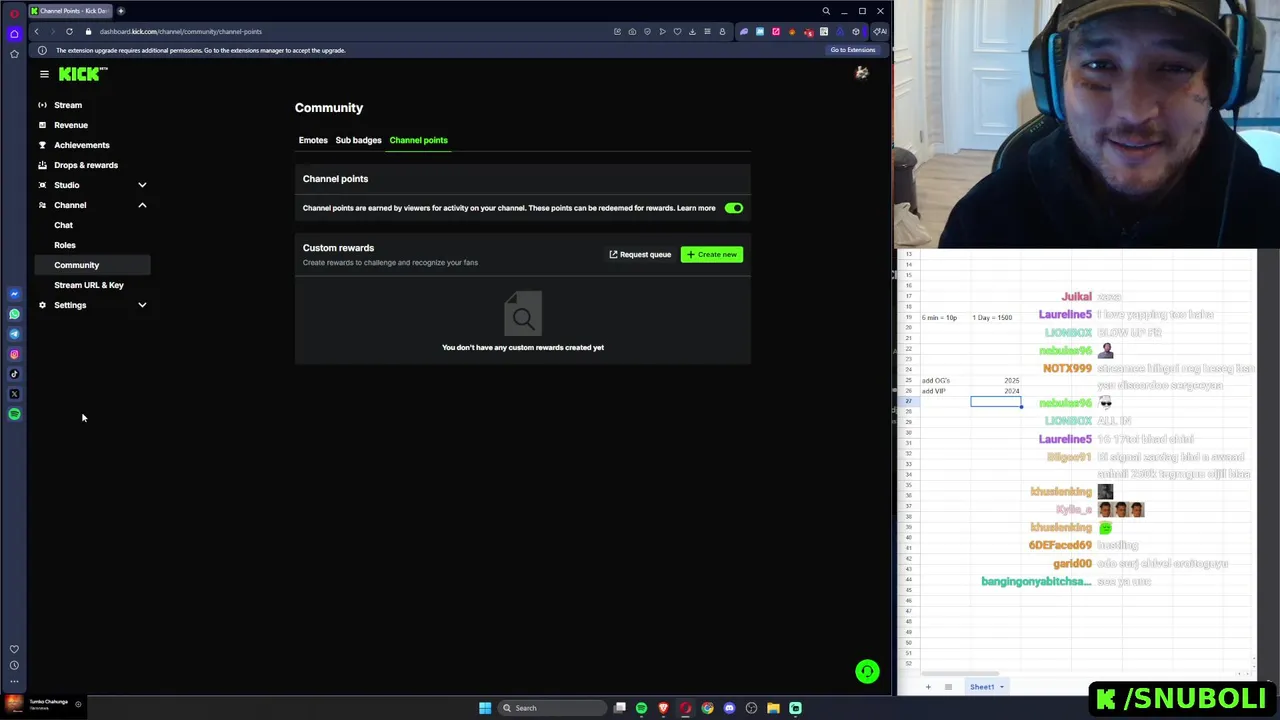The height and width of the screenshot is (720, 1280).
Task: Open Roles under Channel
Action: coord(65,245)
